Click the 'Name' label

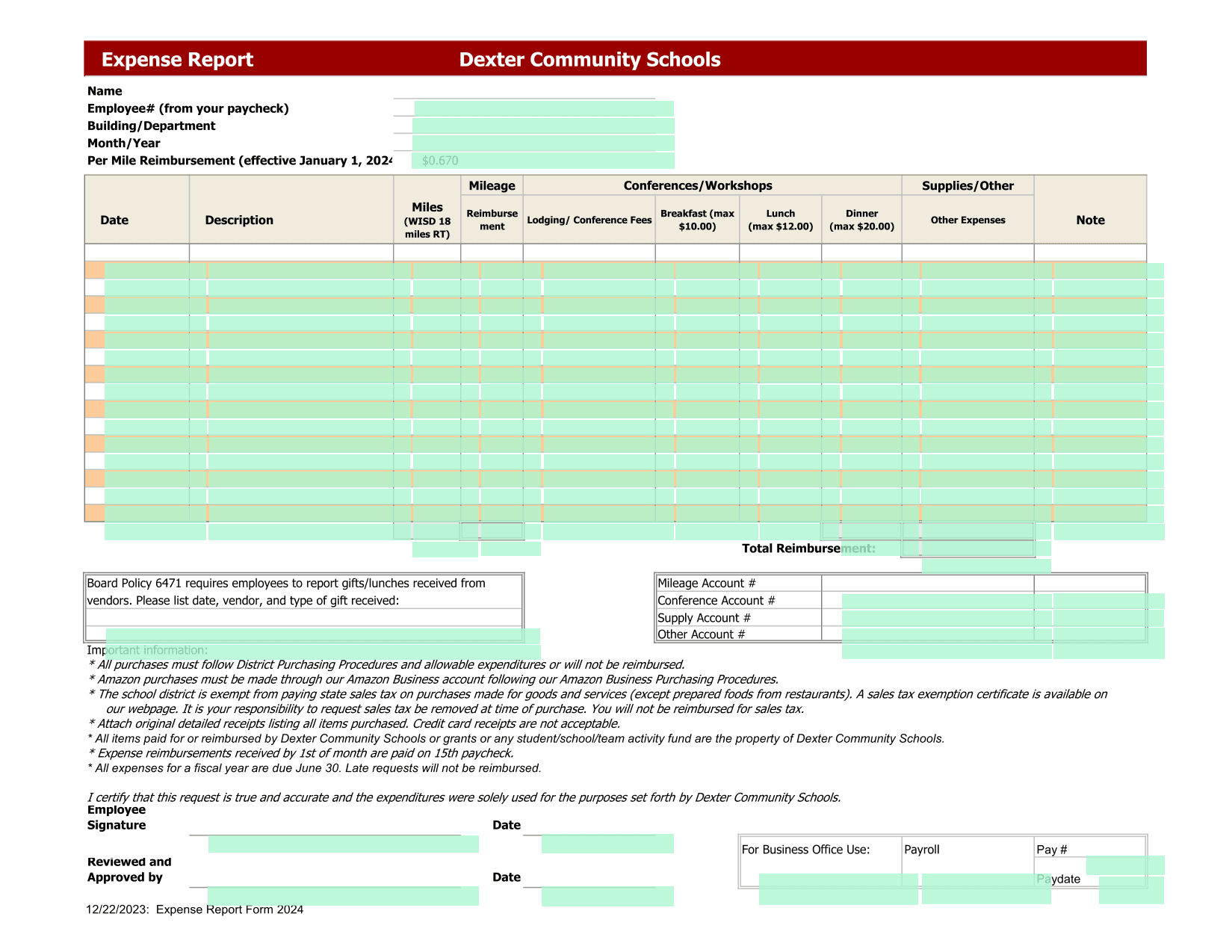105,91
